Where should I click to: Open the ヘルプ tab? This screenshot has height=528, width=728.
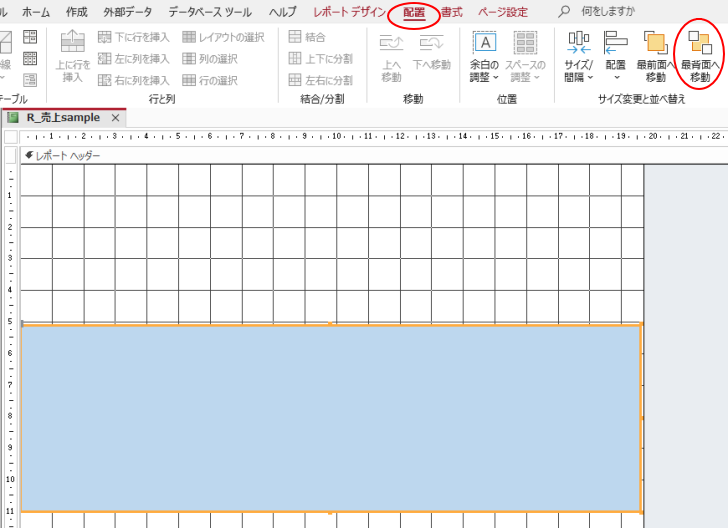[282, 12]
